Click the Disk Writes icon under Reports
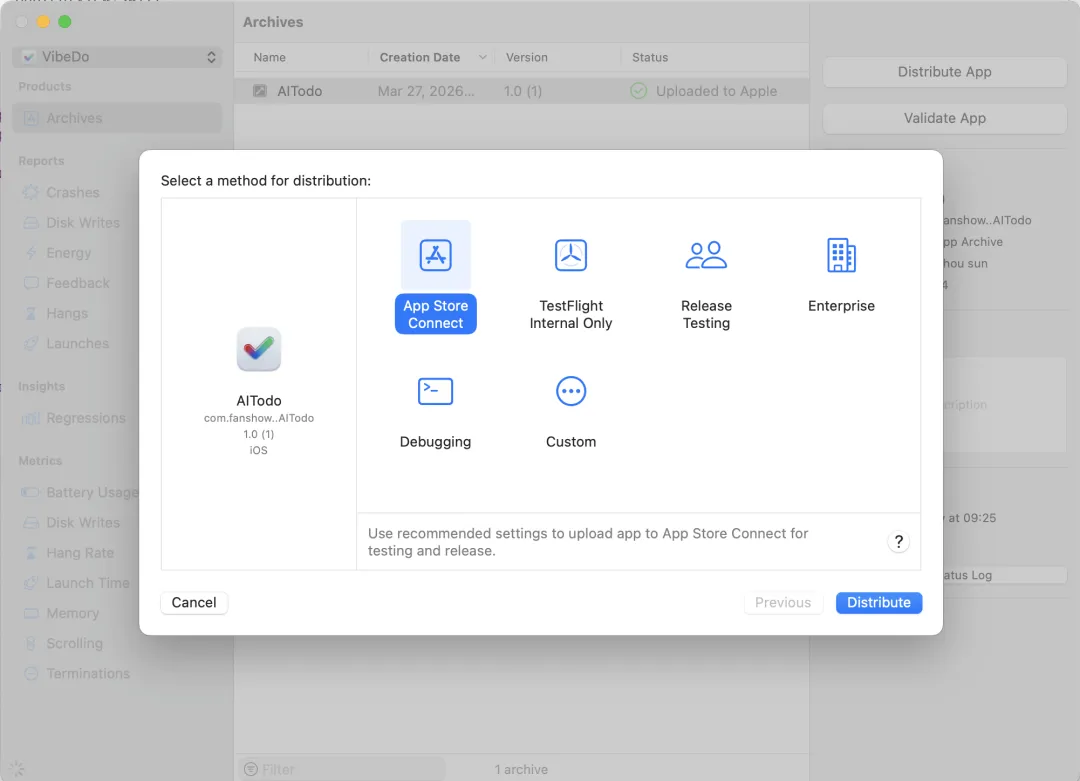The image size is (1080, 781). [31, 222]
